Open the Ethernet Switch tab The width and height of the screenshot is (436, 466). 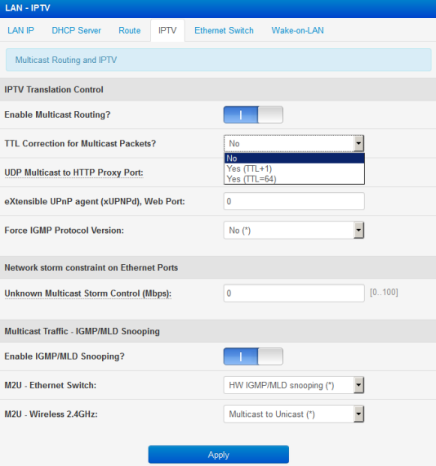point(224,31)
